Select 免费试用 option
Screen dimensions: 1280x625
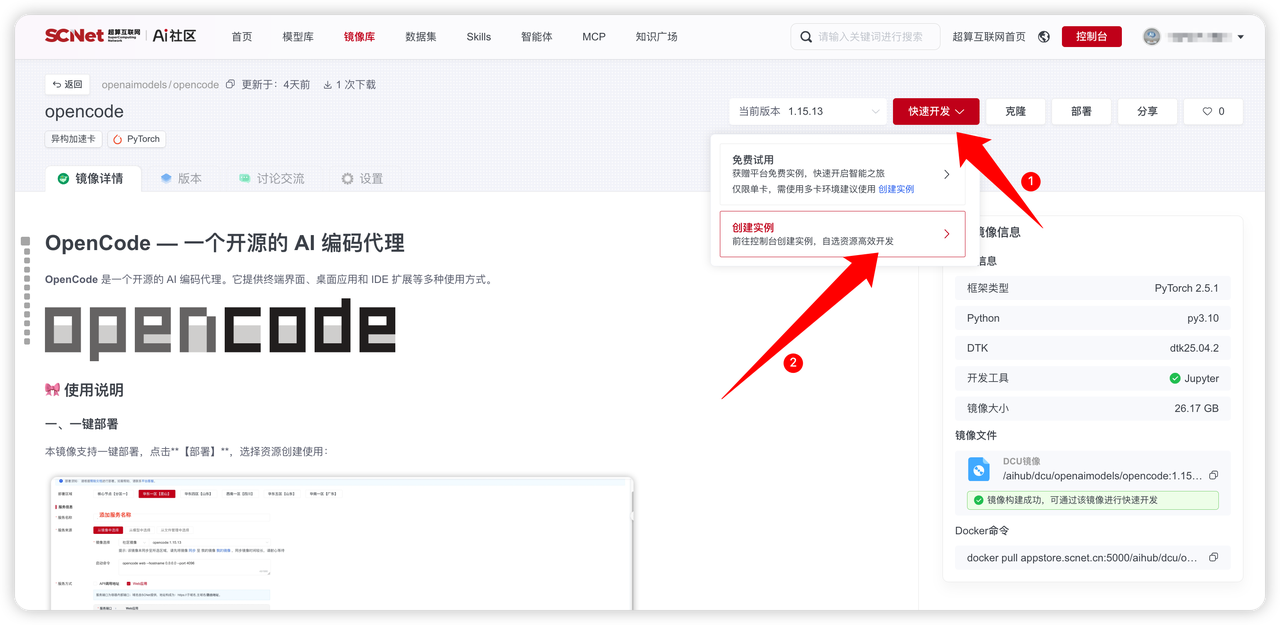pyautogui.click(x=842, y=174)
